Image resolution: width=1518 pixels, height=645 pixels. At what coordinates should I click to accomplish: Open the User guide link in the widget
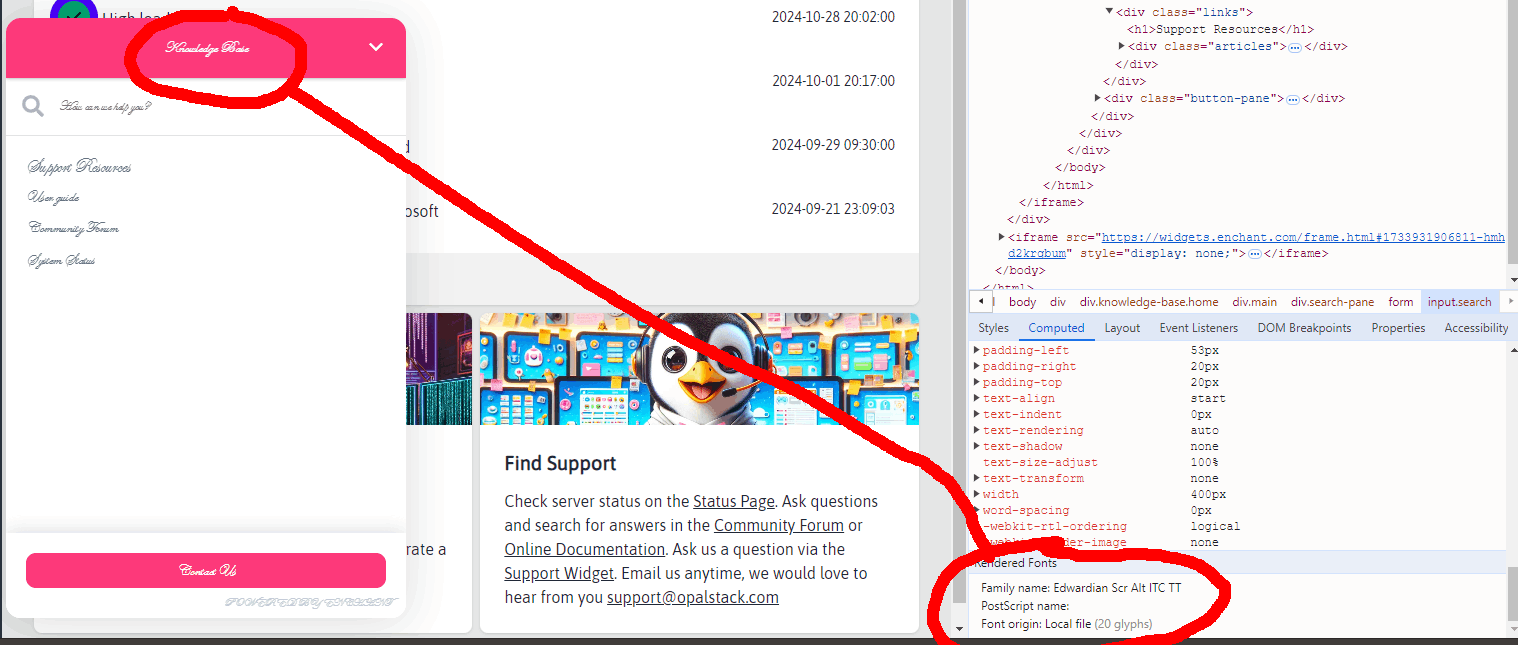point(54,198)
